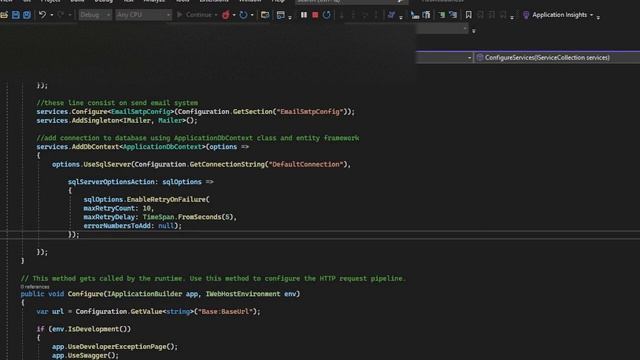Click the window layout icon left of Pause

point(281,15)
